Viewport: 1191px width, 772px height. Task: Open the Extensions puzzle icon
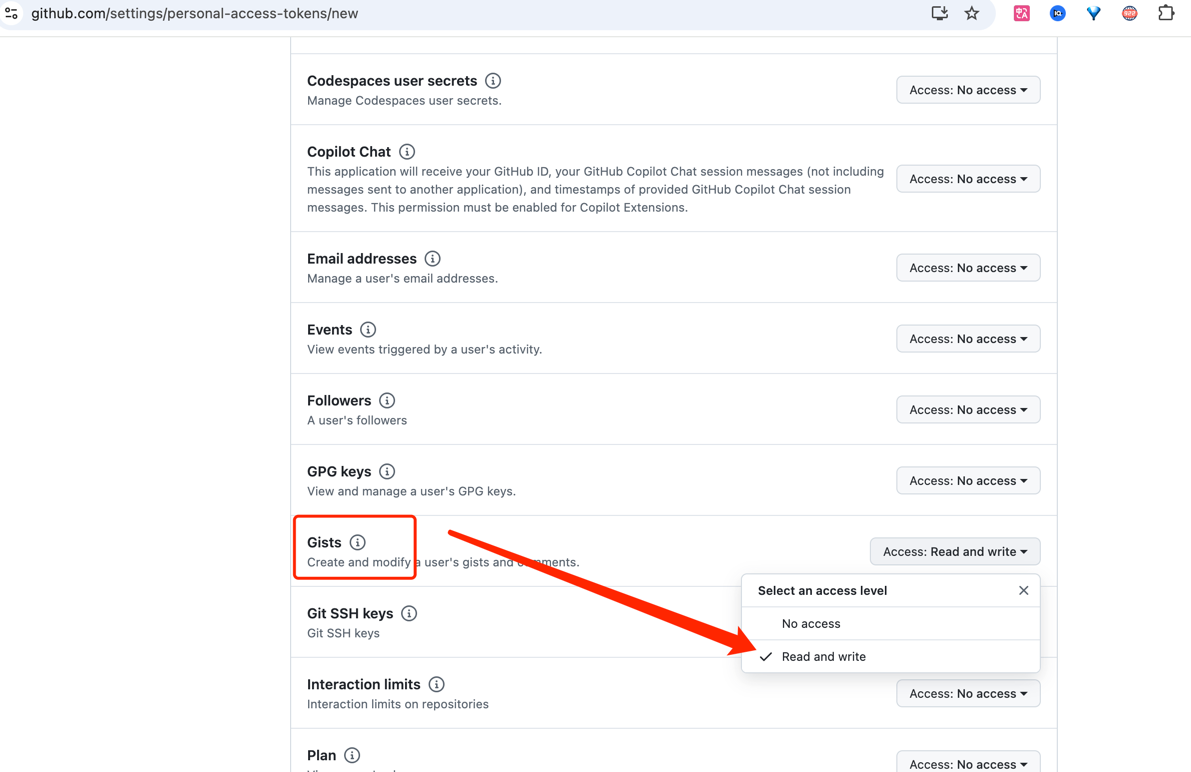(1166, 13)
